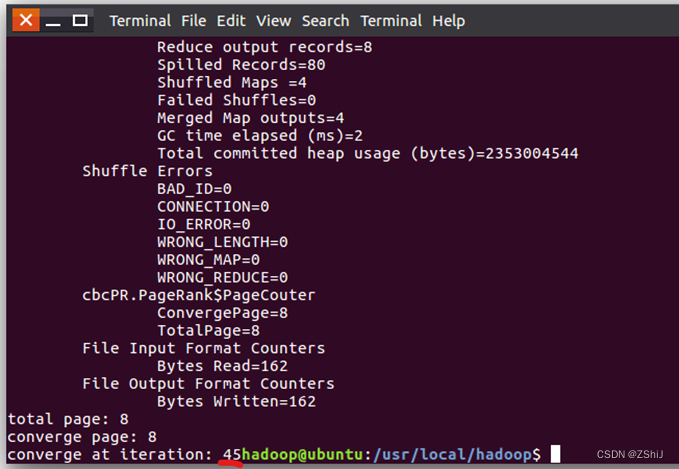Viewport: 679px width, 469px height.
Task: Click the underlined iteration number 45
Action: (x=232, y=454)
